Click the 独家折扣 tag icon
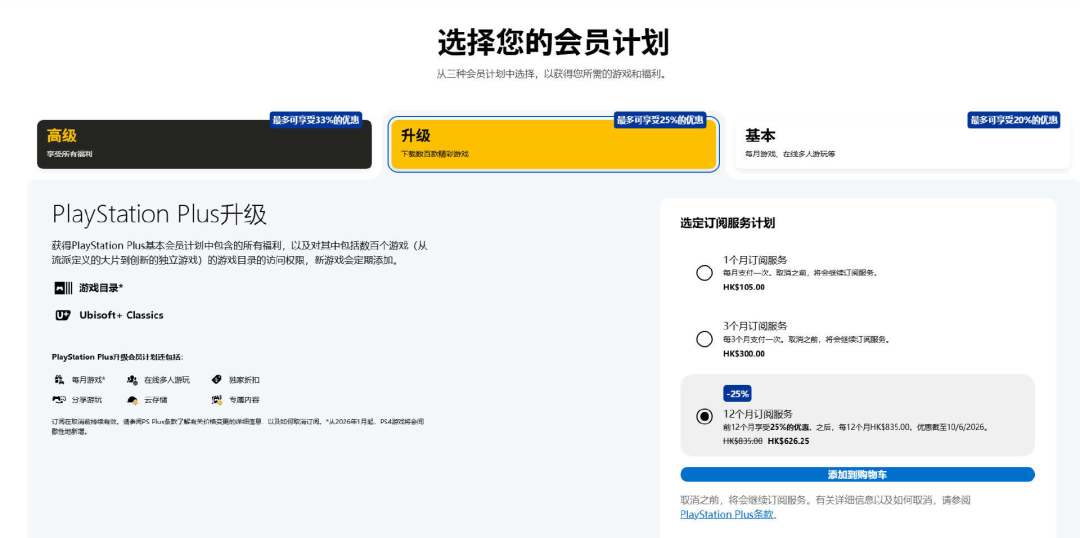Screen dimensions: 1080x538 pos(216,380)
